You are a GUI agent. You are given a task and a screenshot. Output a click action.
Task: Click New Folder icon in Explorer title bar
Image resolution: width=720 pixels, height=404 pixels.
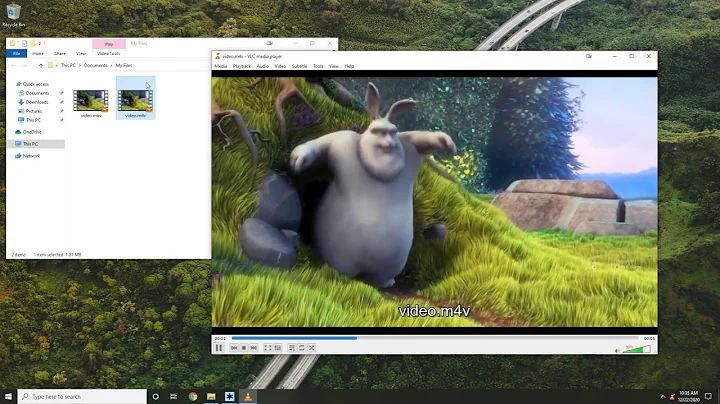[33, 44]
